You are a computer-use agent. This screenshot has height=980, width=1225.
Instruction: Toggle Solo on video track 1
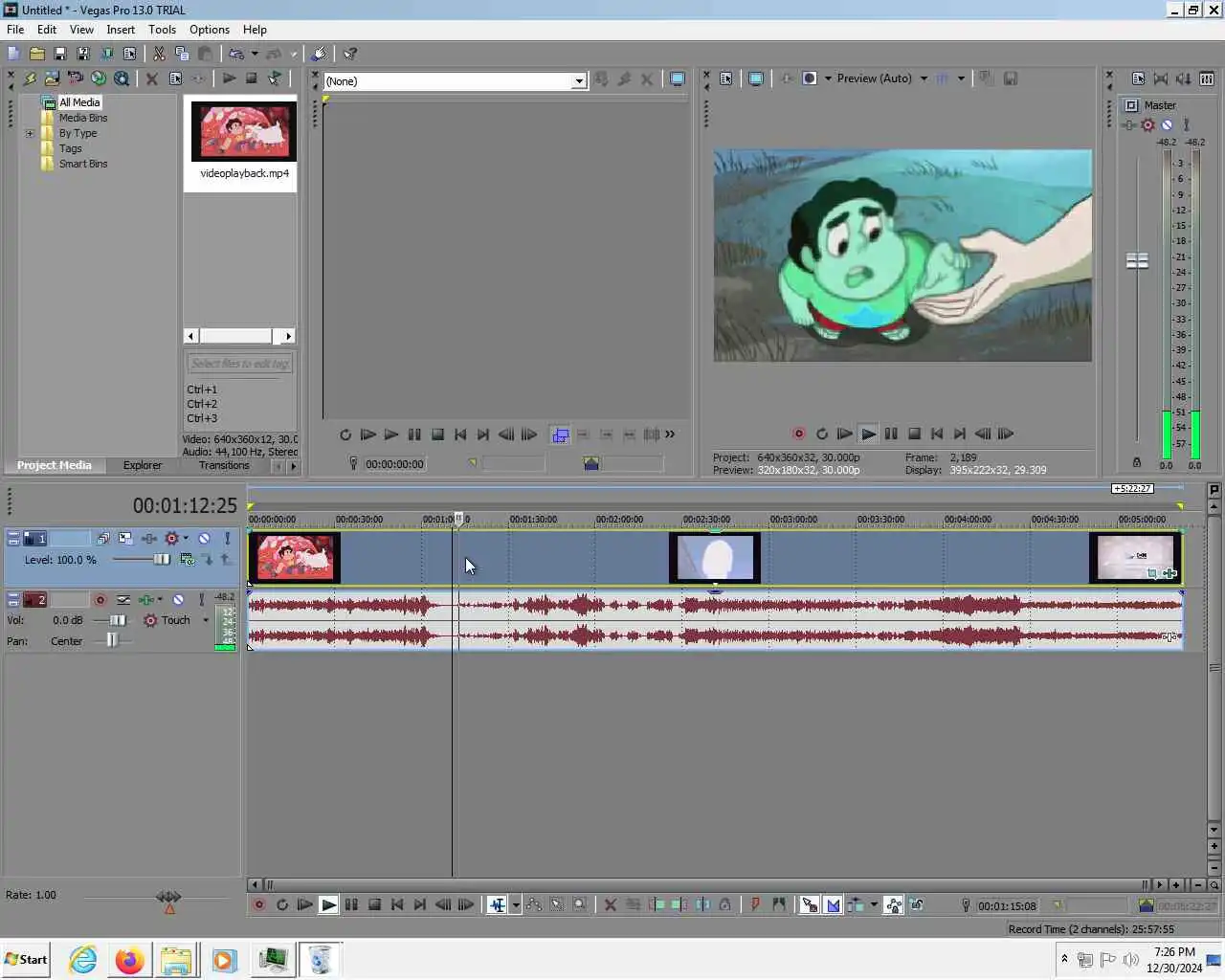tap(227, 538)
